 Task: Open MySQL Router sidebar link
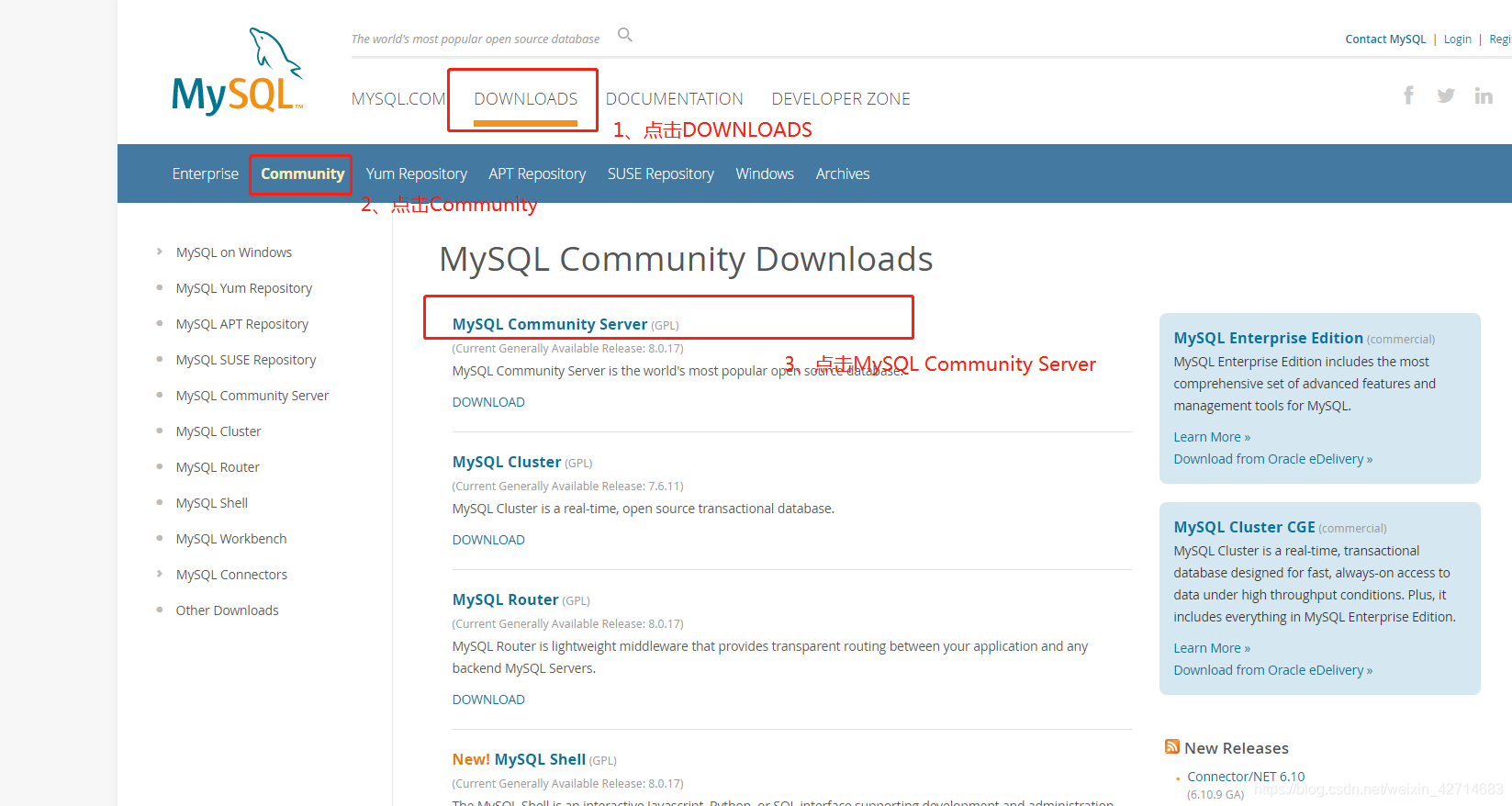click(x=218, y=467)
